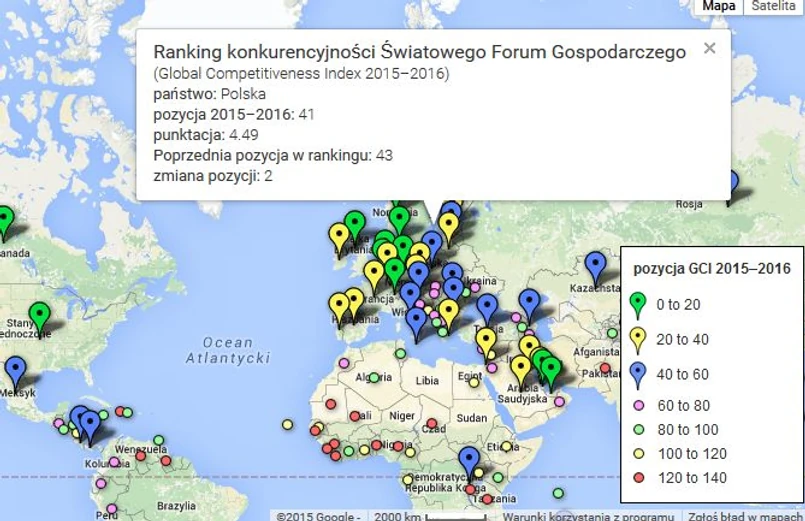Click the 'Brazylia' map label

(x=176, y=506)
